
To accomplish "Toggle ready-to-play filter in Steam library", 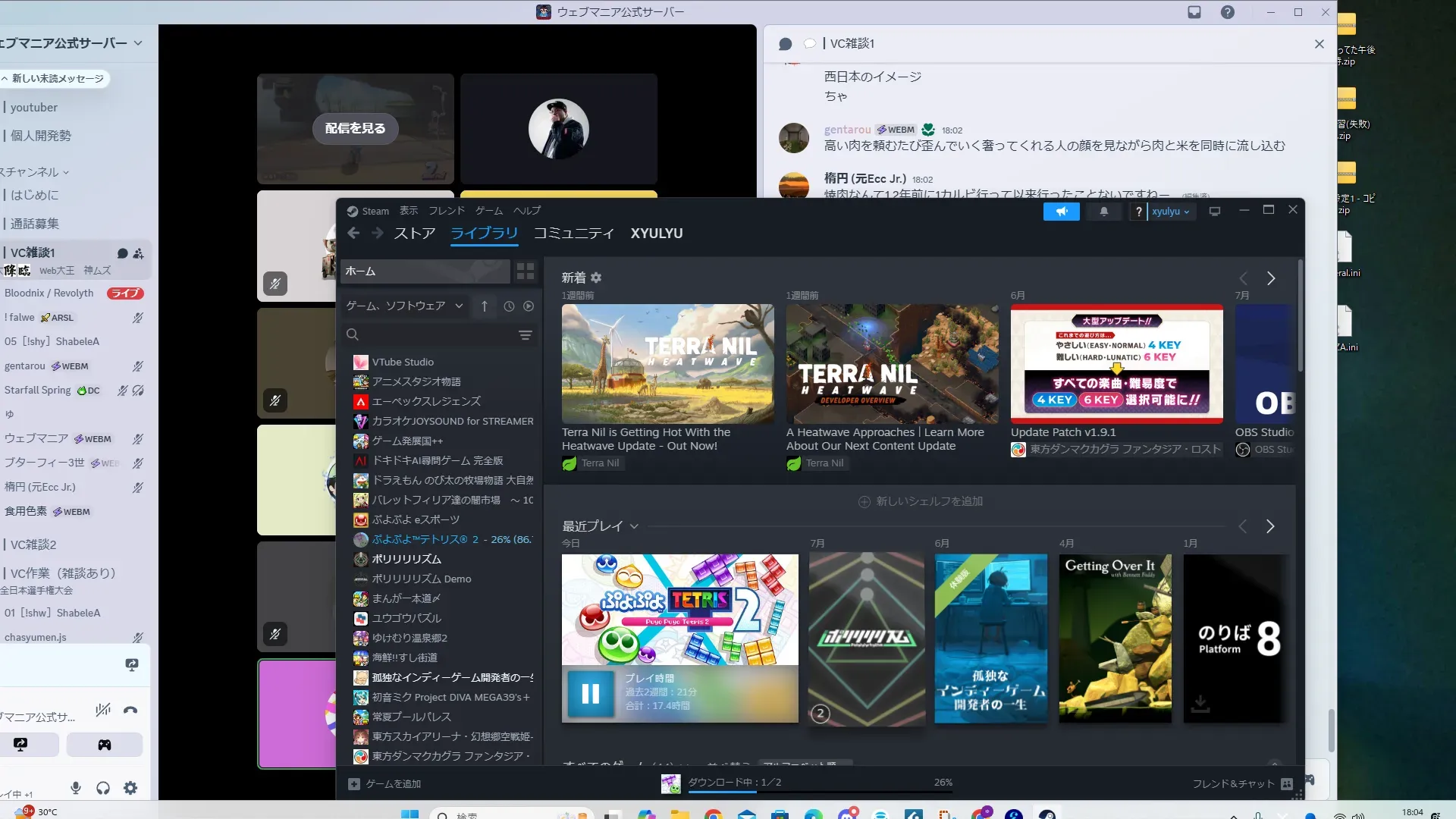I will pos(529,306).
